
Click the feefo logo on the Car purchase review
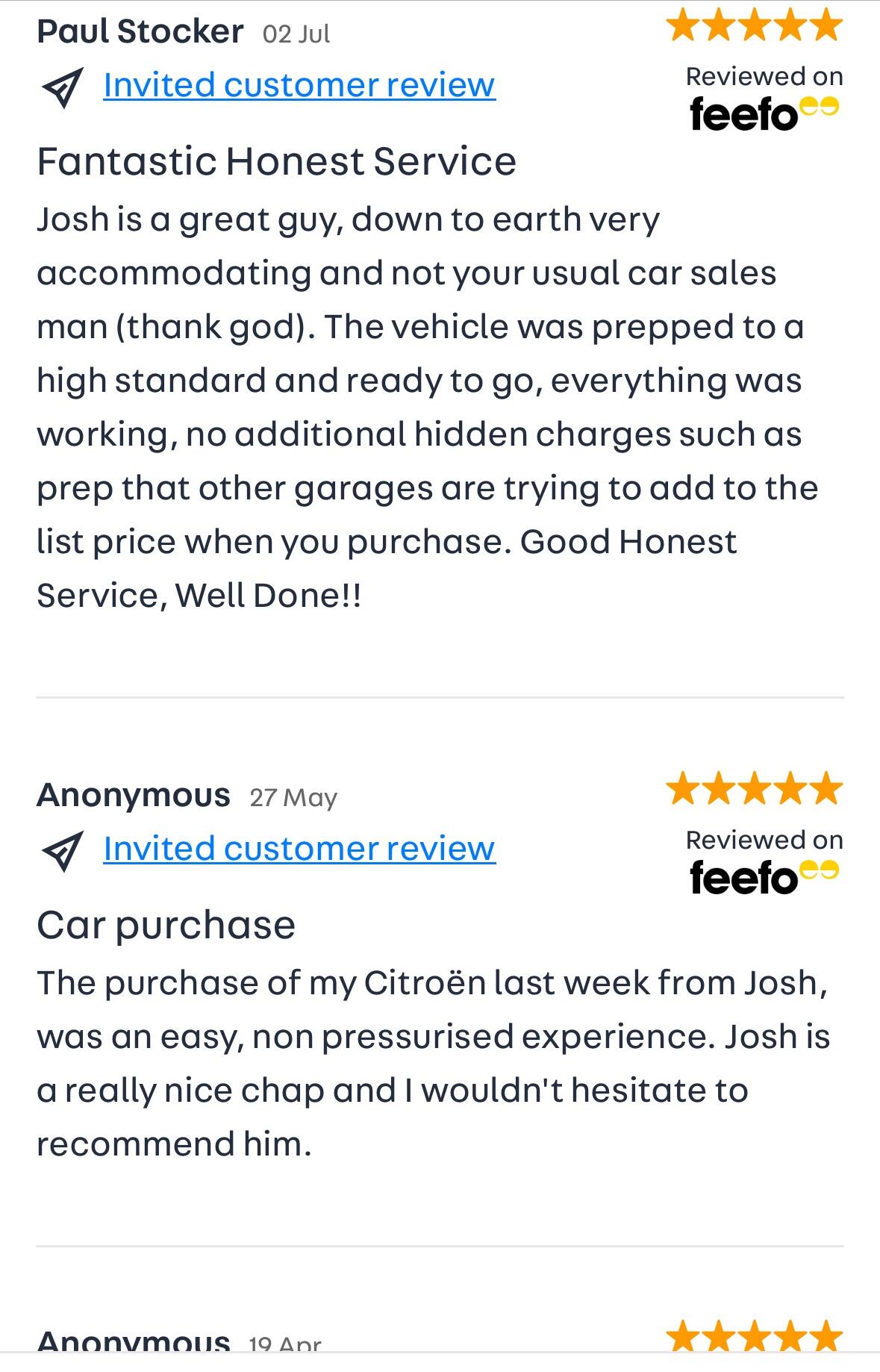point(764,877)
